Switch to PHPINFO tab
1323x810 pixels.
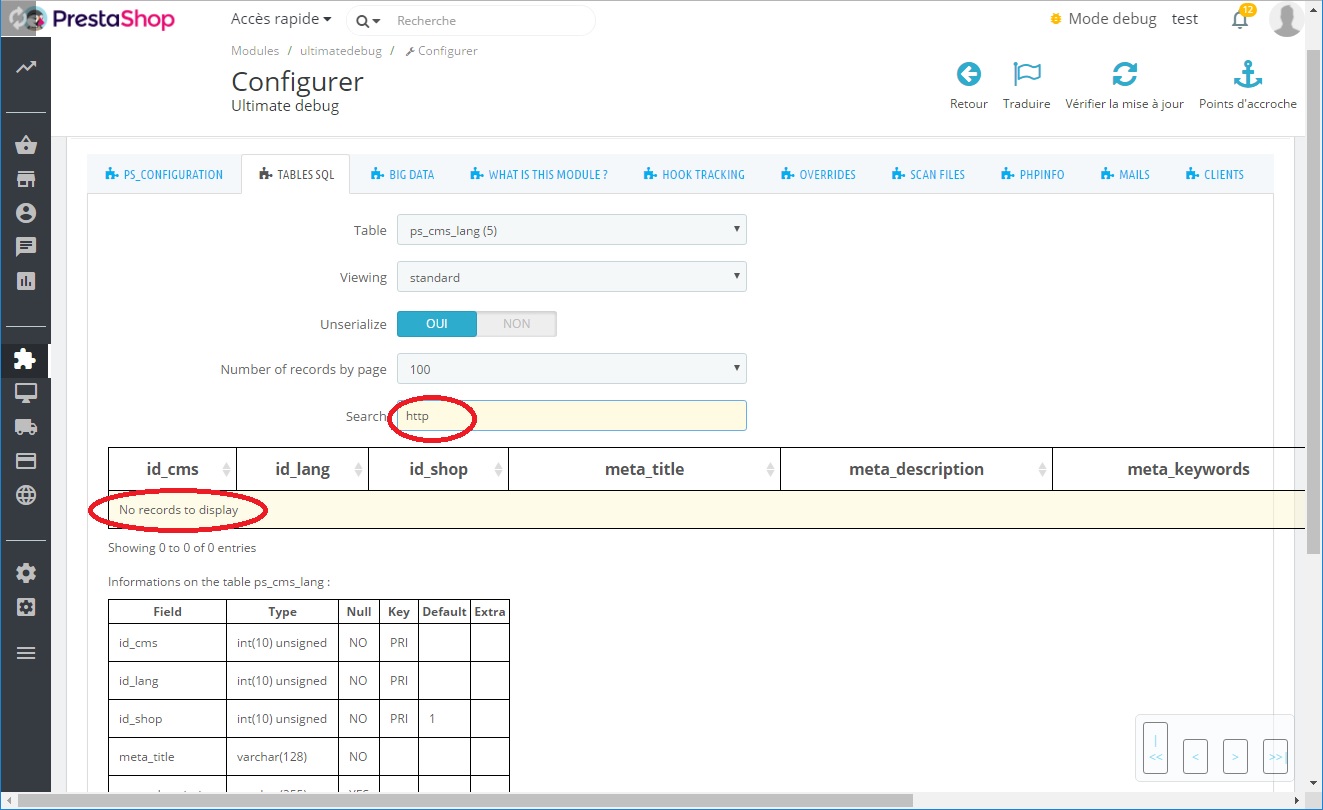[1033, 174]
